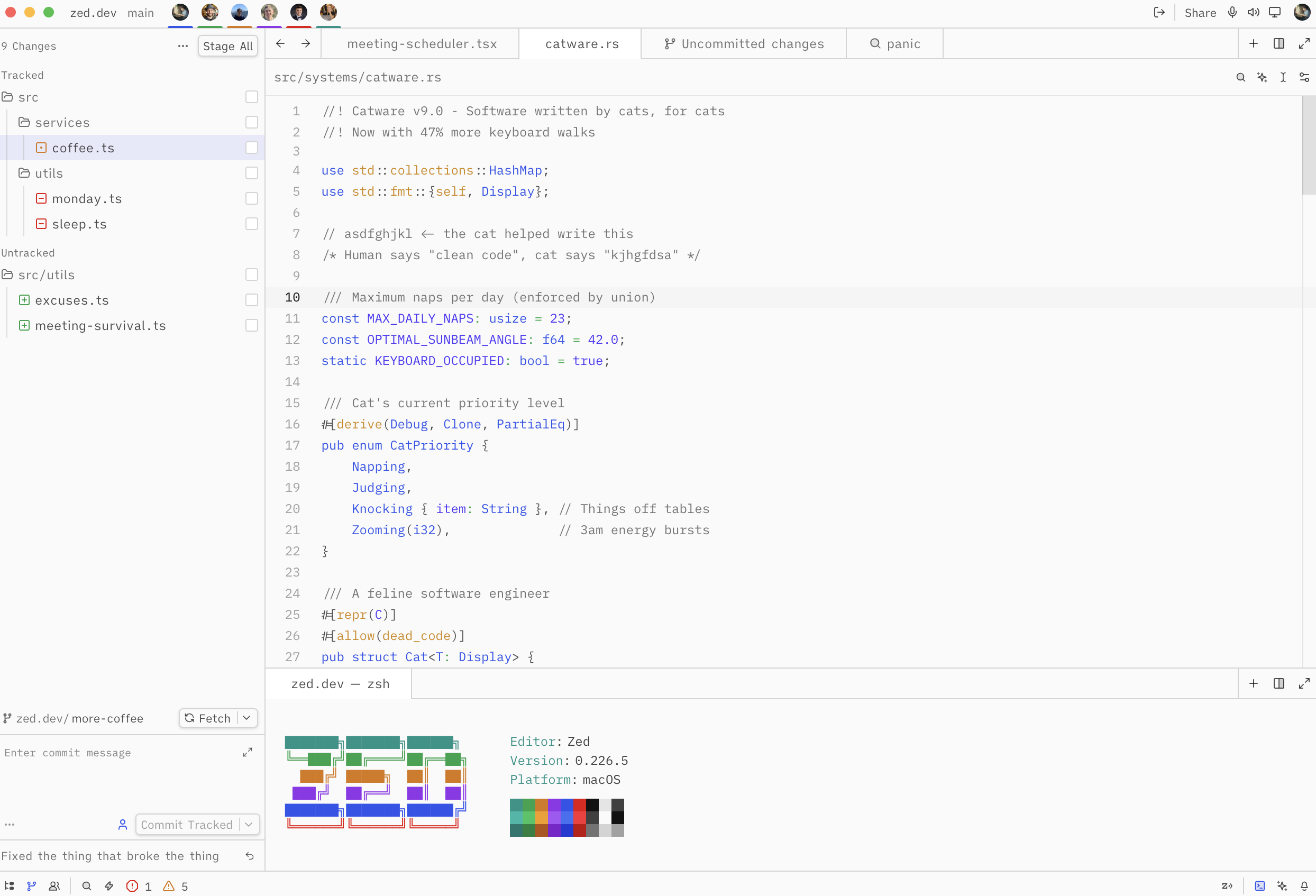
Task: Check the box for monday.ts
Action: pos(251,198)
